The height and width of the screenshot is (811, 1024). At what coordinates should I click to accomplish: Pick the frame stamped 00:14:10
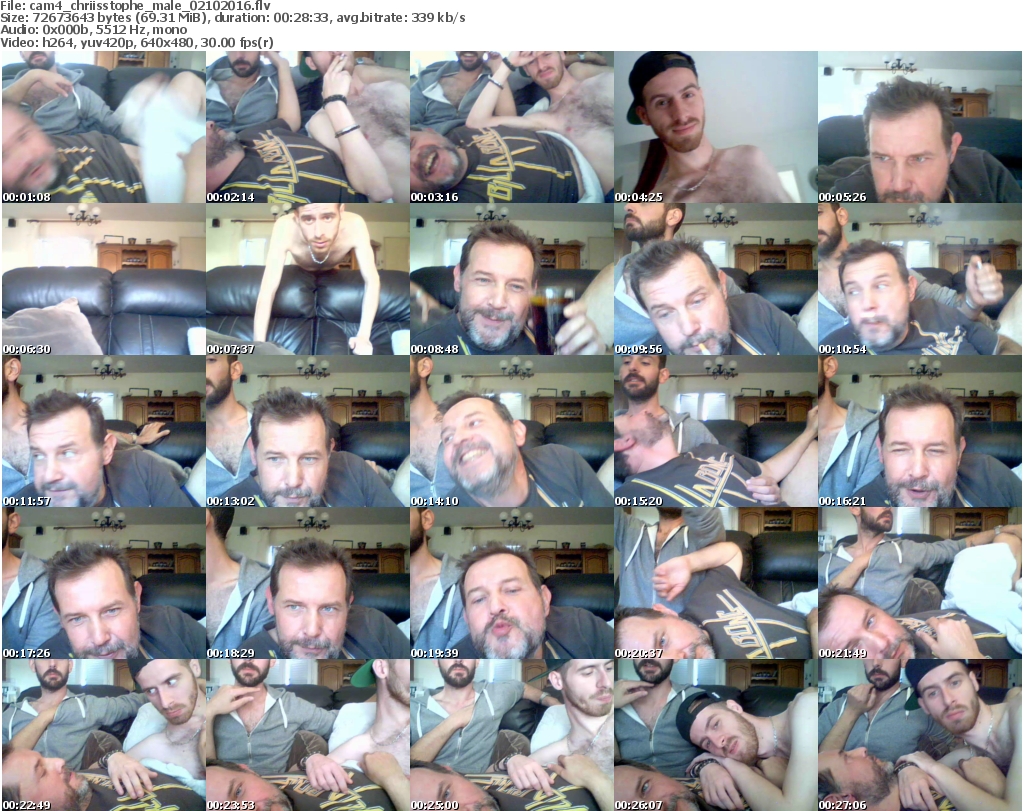(x=511, y=431)
